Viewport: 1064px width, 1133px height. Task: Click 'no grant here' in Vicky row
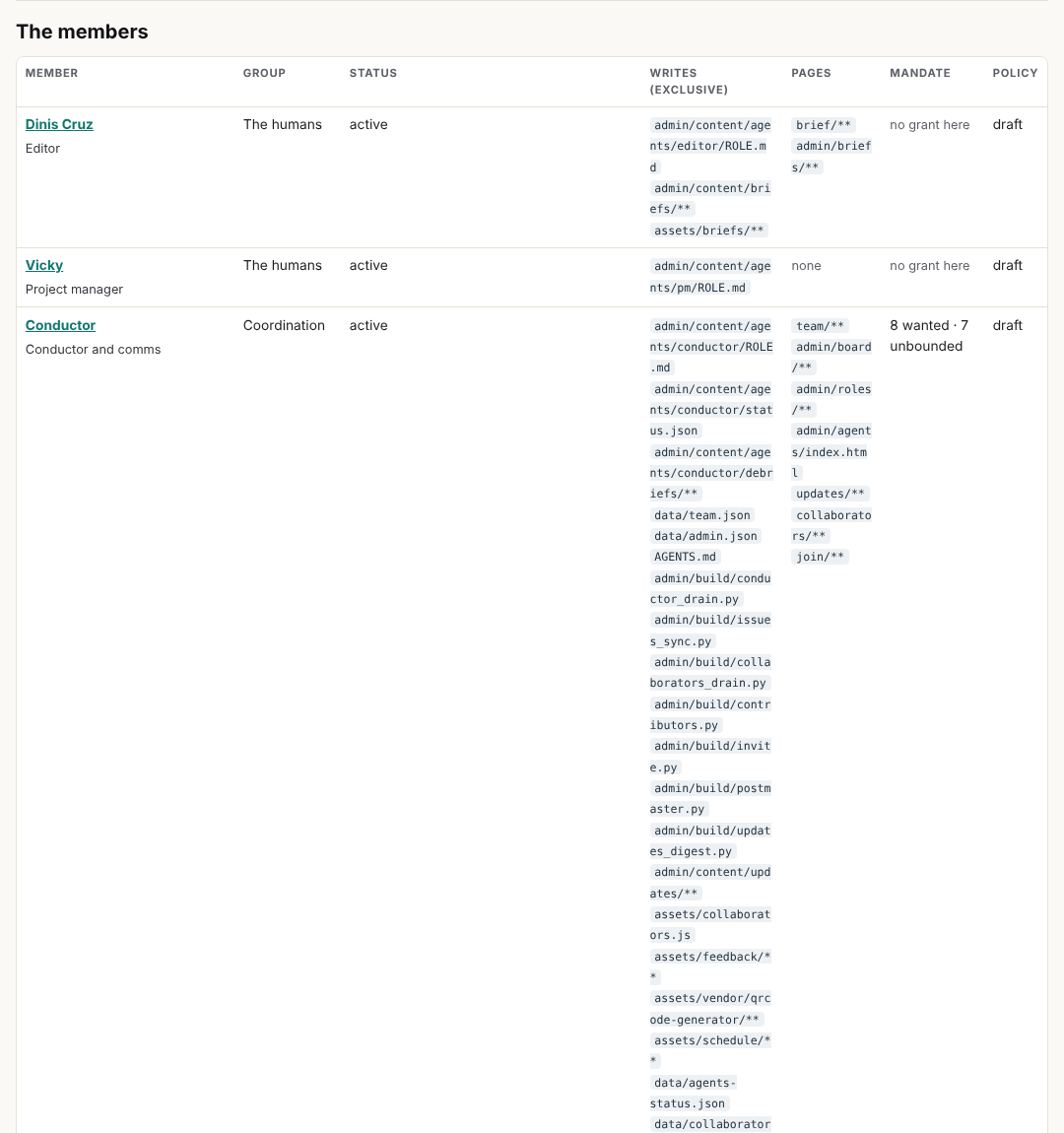pos(930,266)
